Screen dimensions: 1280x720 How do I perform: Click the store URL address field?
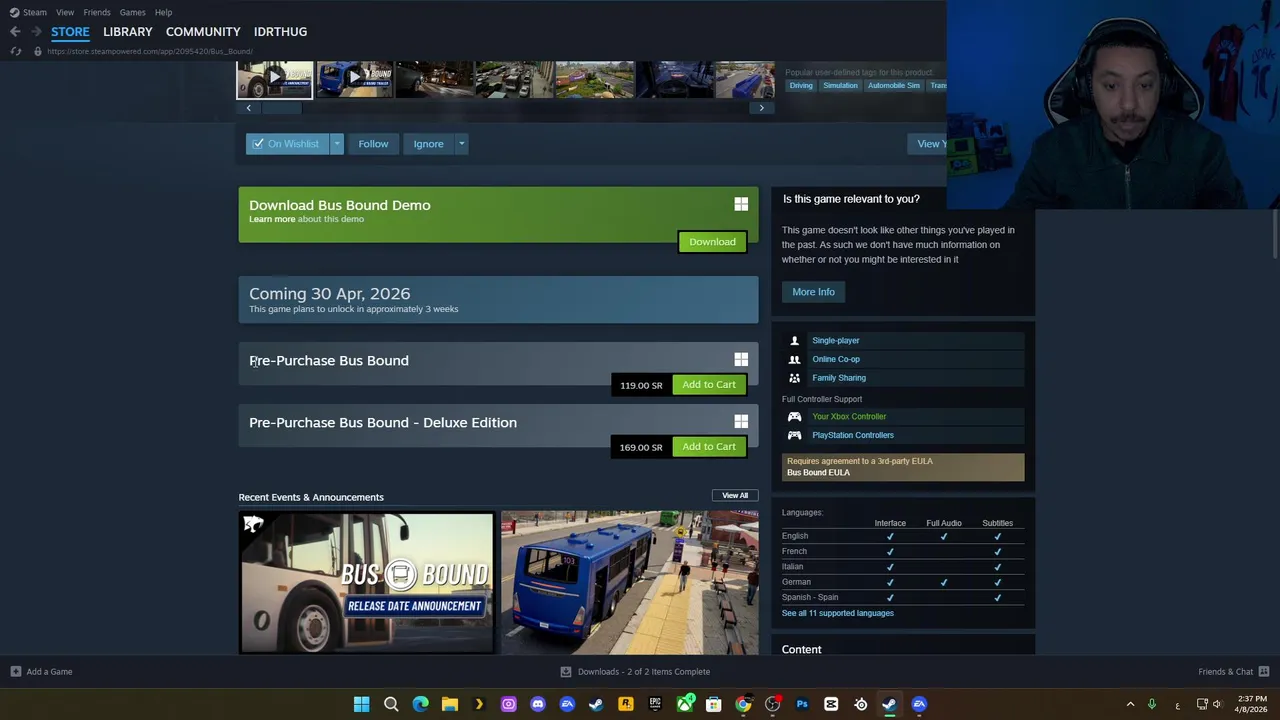pos(150,51)
